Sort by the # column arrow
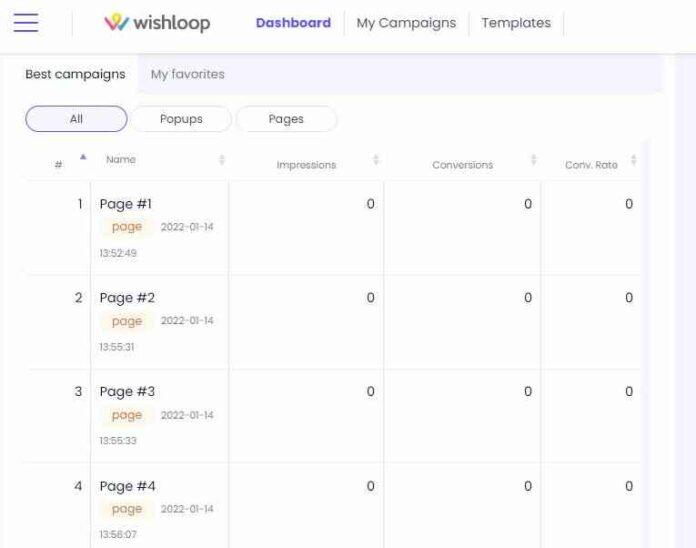This screenshot has width=696, height=548. point(83,157)
